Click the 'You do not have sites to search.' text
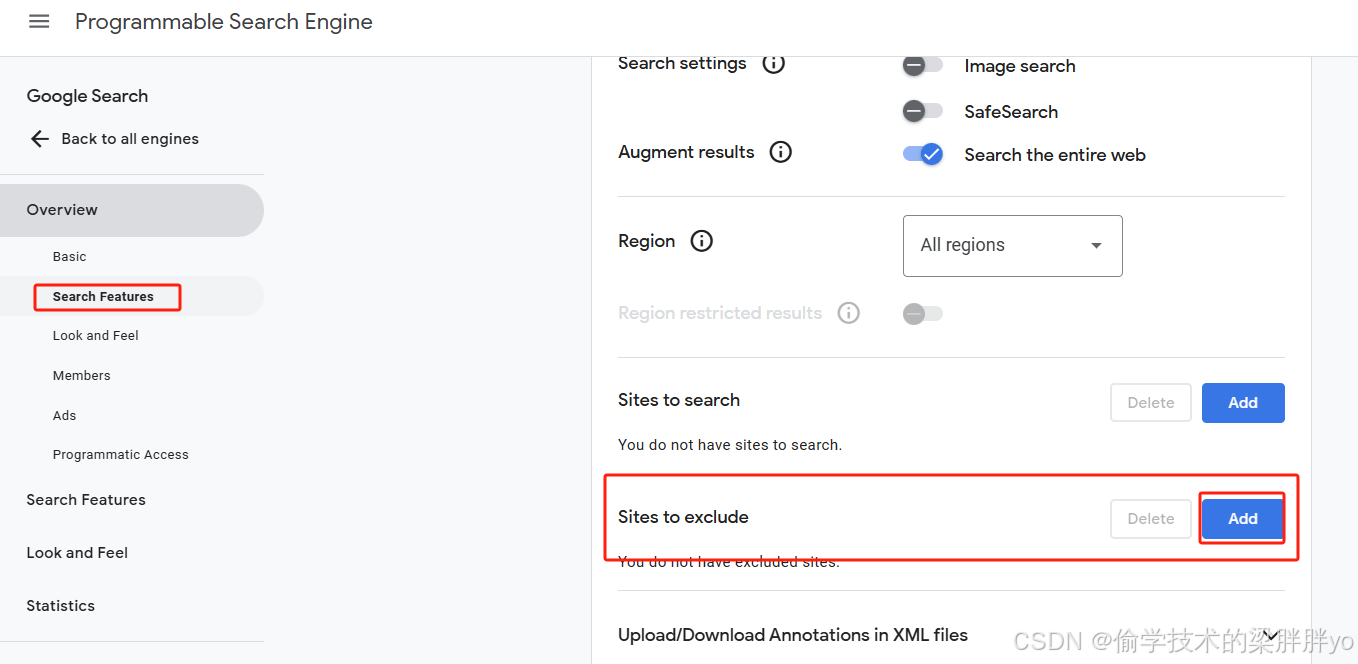This screenshot has height=664, width=1358. 730,445
